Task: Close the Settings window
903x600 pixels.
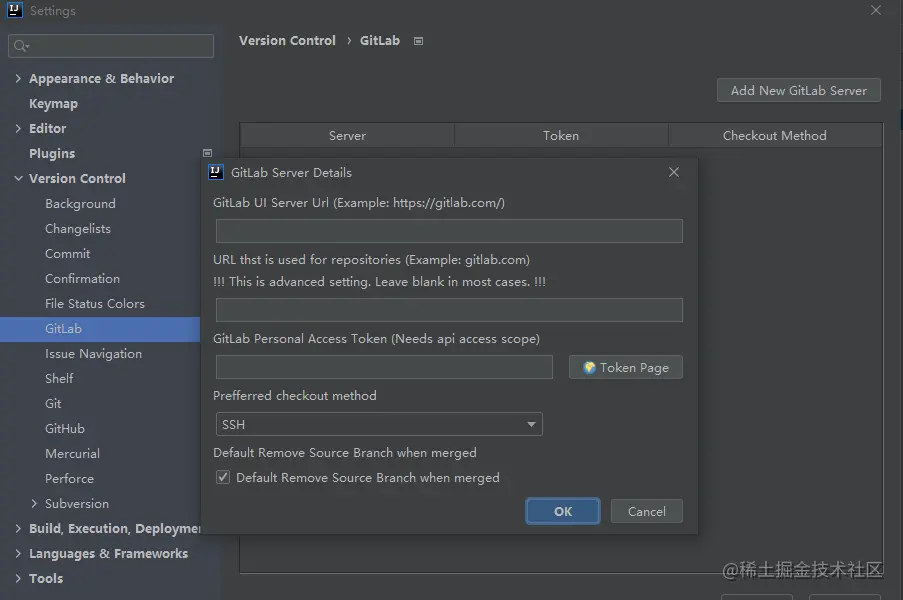Action: coord(875,10)
